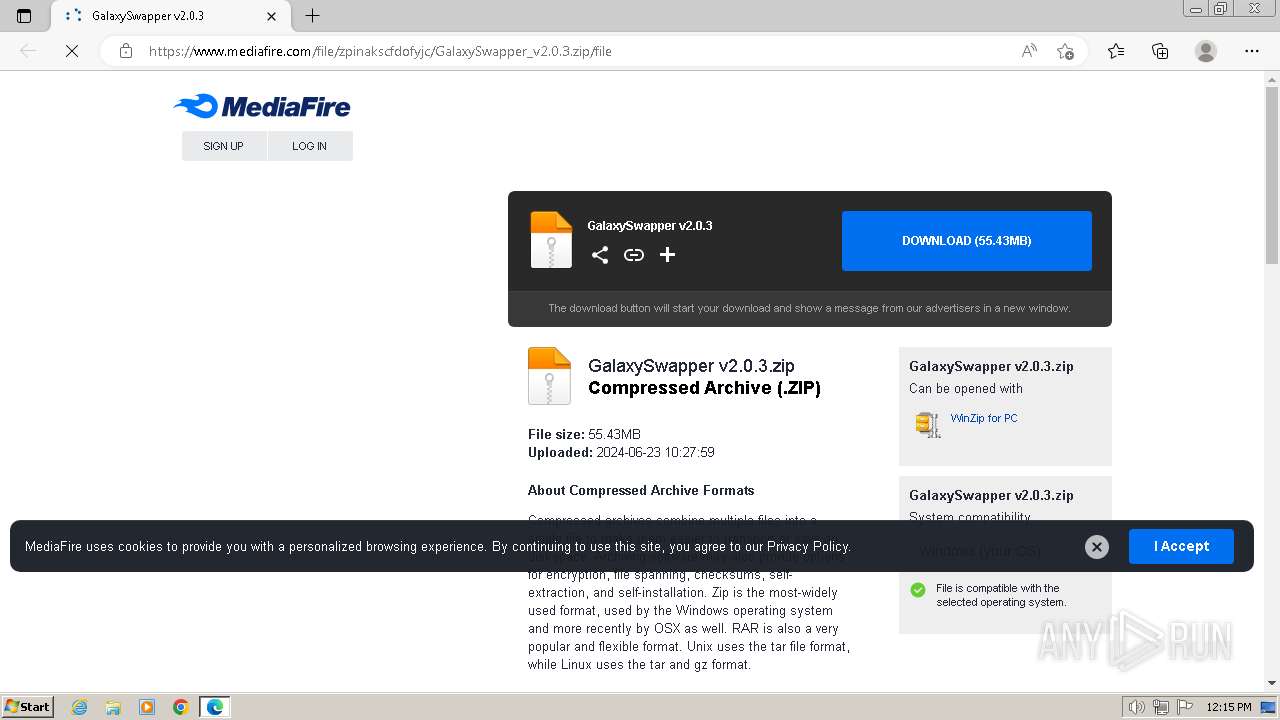The width and height of the screenshot is (1280, 720).
Task: Click the zip archive icon beside Compressed Archive heading
Action: point(549,376)
